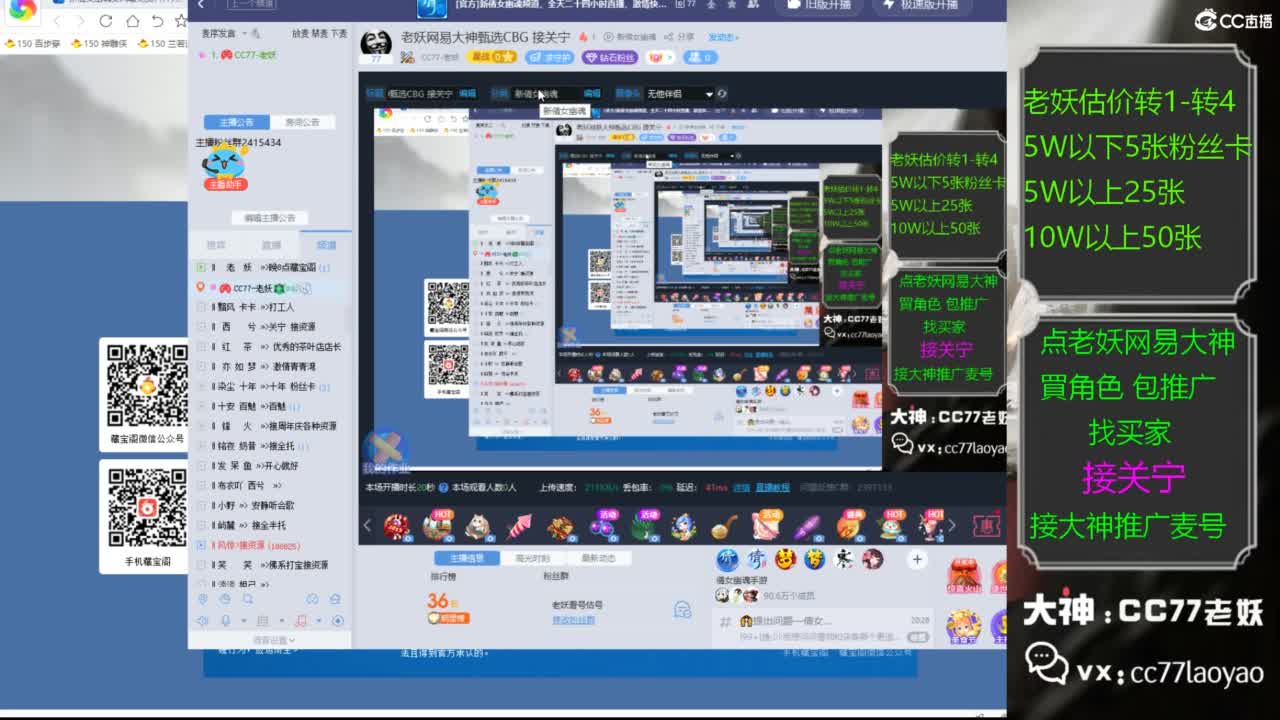Click the browser back arrow

tap(55, 20)
